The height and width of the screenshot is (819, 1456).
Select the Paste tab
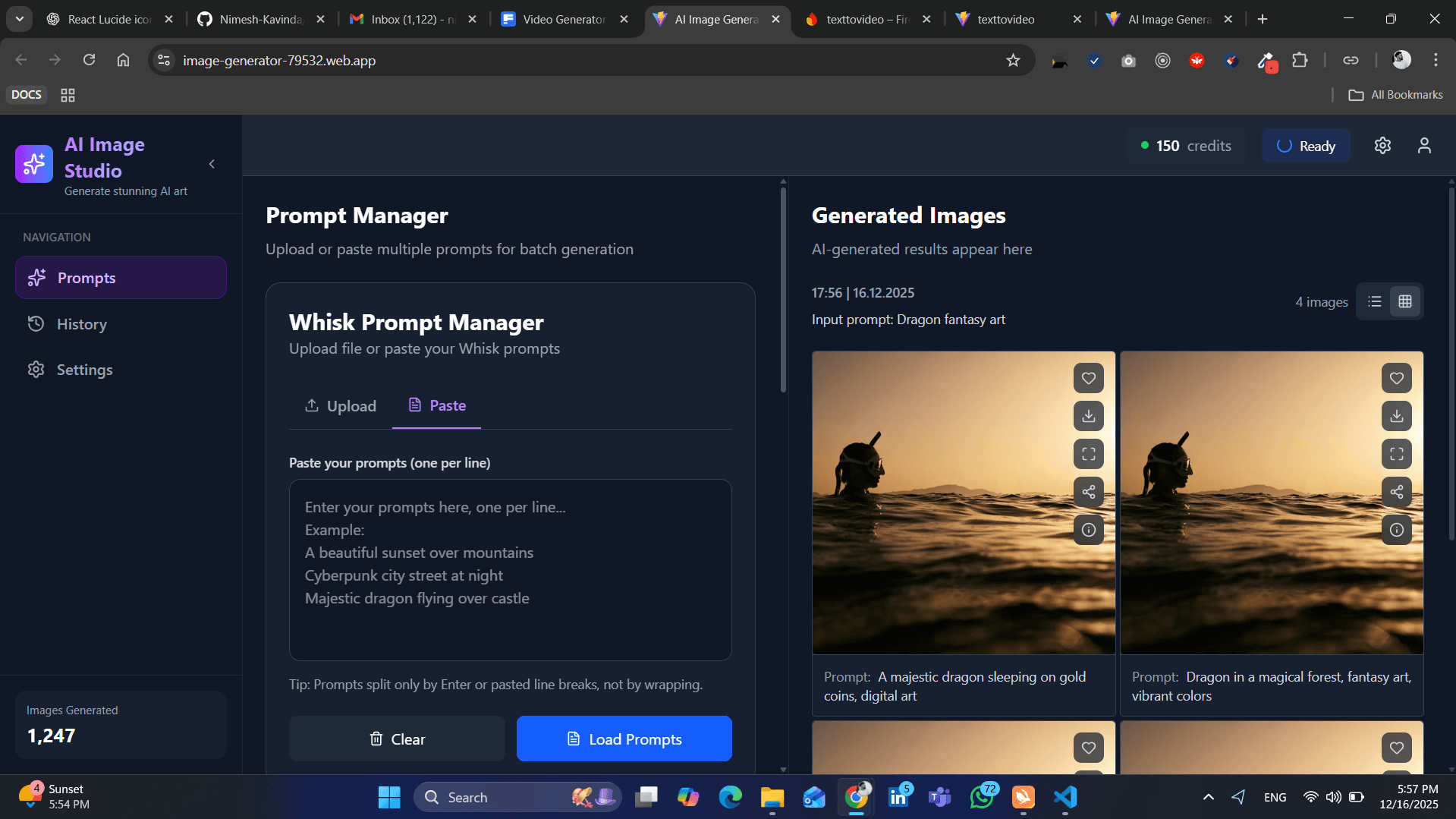click(436, 406)
